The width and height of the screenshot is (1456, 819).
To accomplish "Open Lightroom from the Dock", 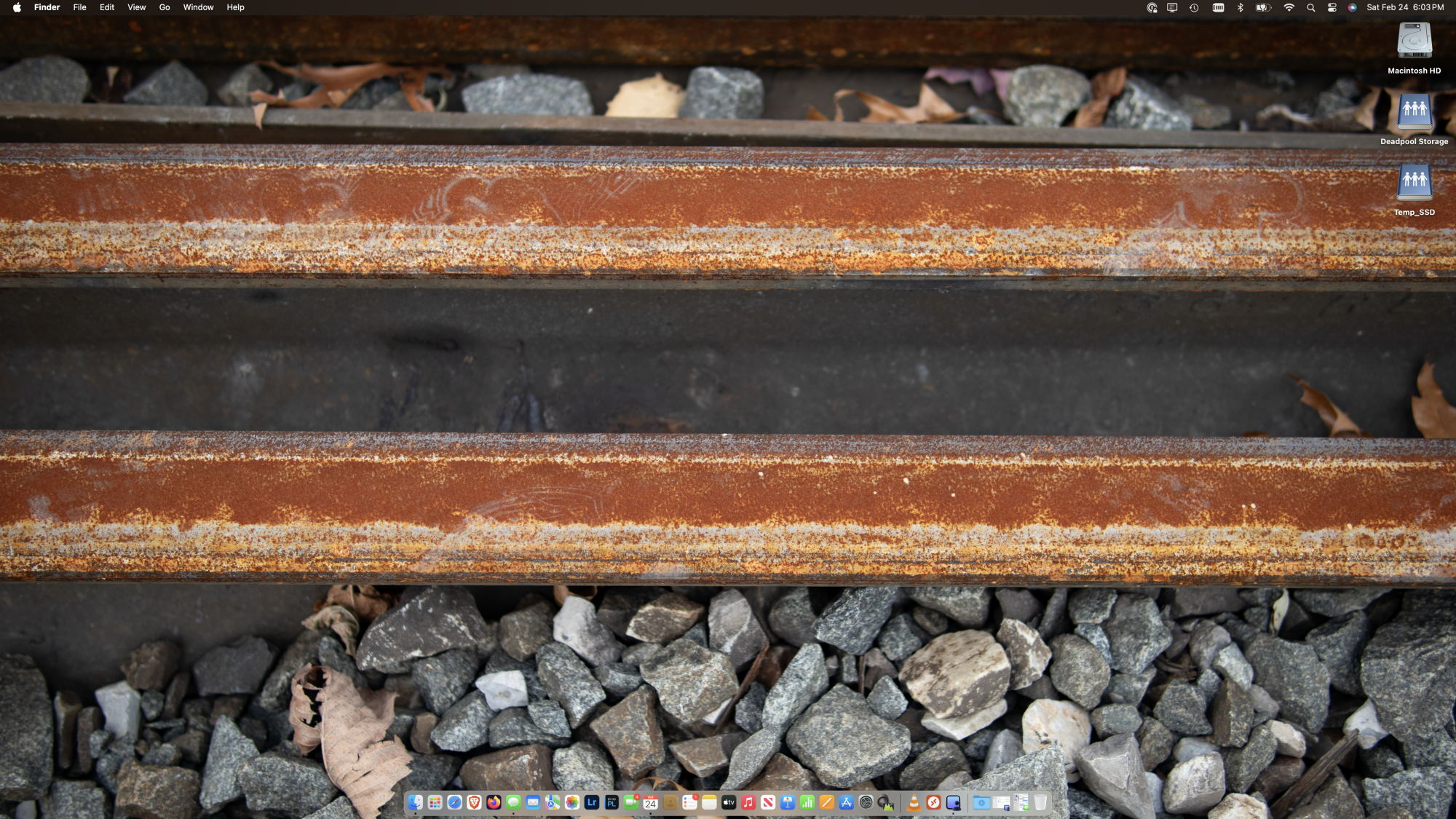I will click(592, 802).
